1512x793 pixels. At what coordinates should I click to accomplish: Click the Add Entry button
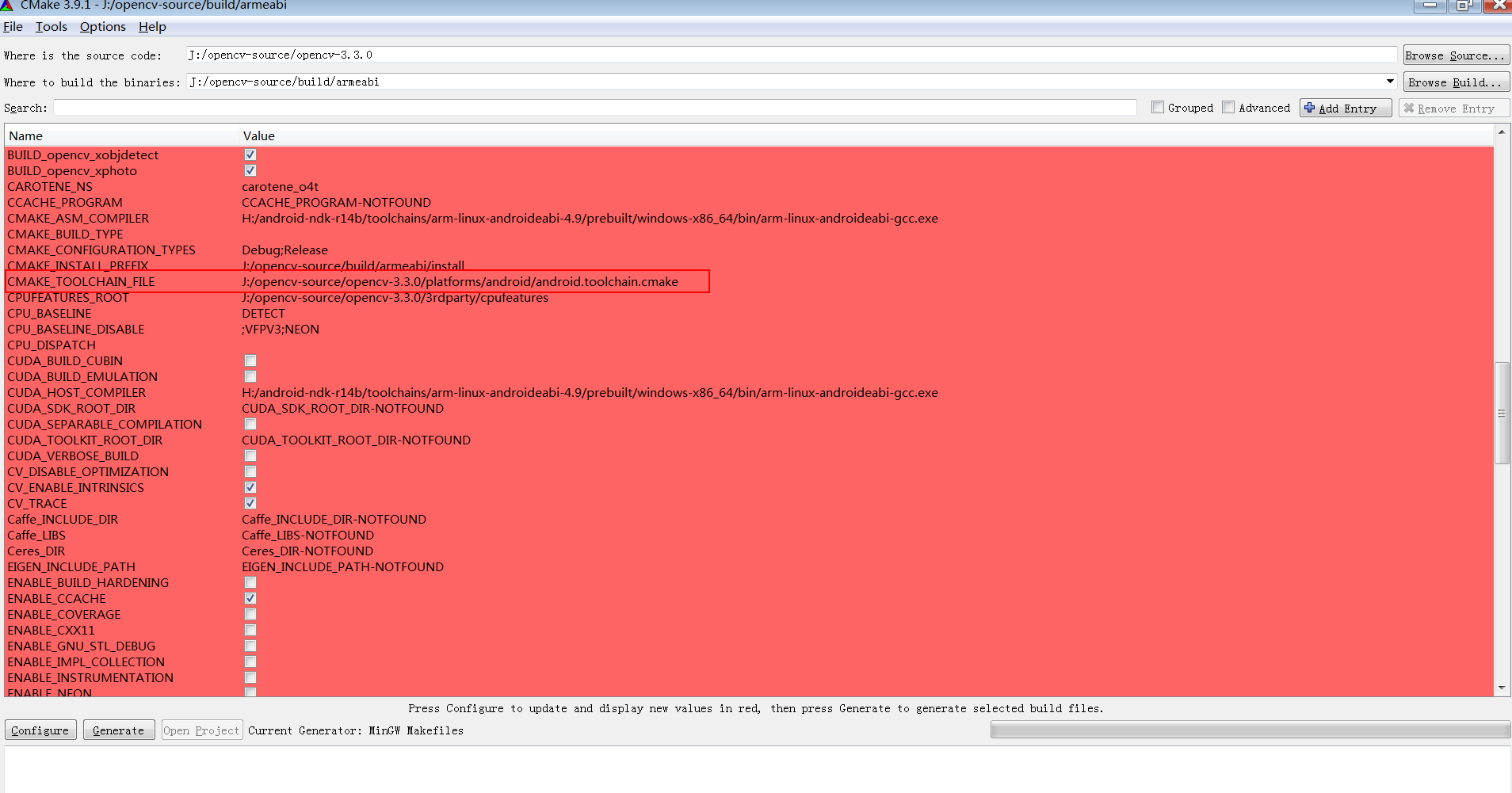pos(1345,109)
